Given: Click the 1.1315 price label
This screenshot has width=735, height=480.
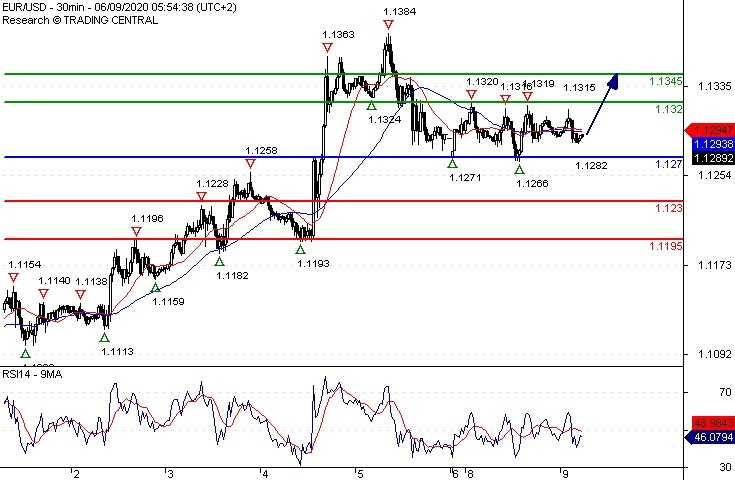Looking at the screenshot, I should (579, 87).
